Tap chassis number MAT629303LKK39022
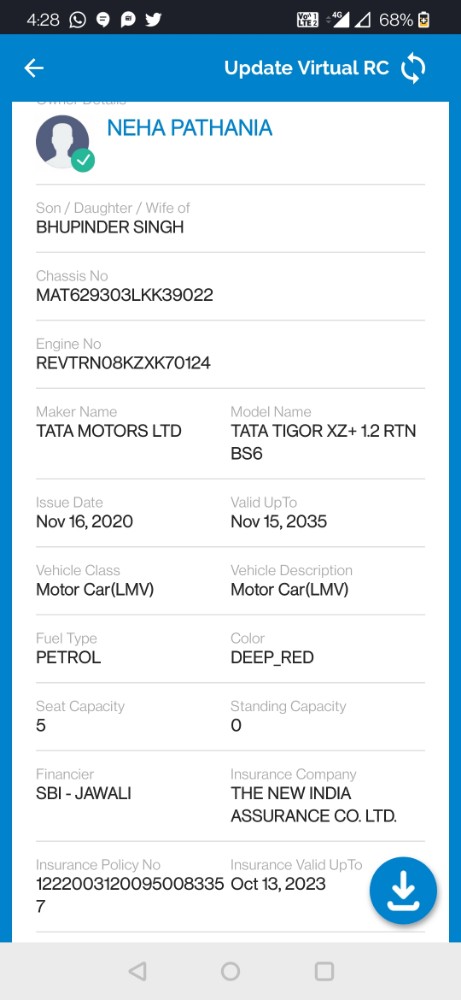 click(124, 295)
